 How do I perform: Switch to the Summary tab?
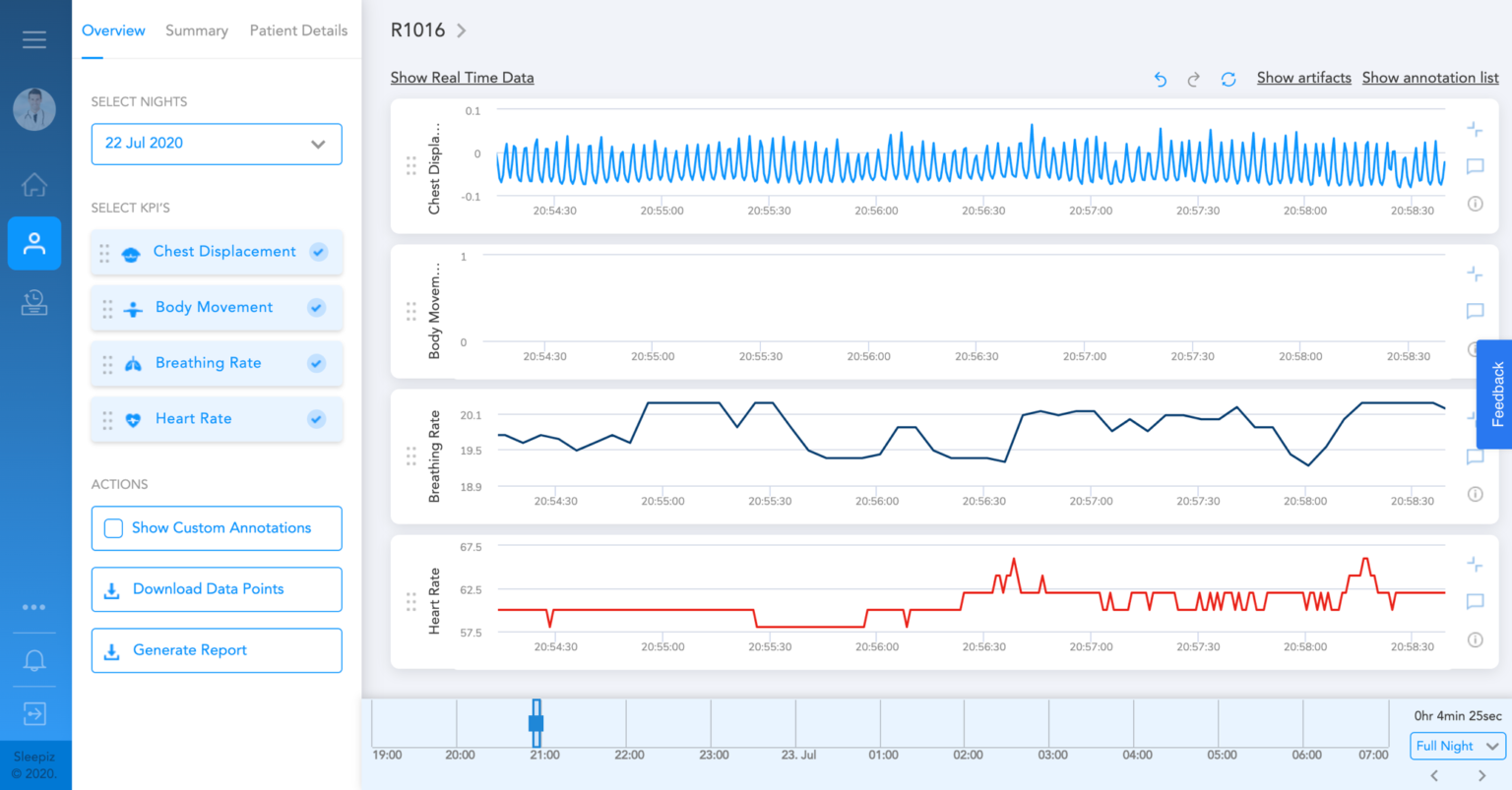pos(197,30)
